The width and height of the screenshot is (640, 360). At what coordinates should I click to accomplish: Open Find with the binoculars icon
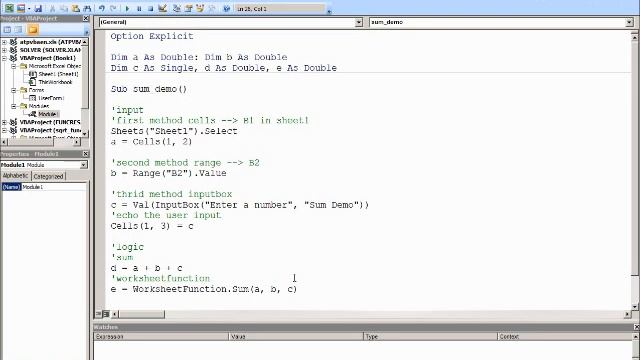(87, 8)
